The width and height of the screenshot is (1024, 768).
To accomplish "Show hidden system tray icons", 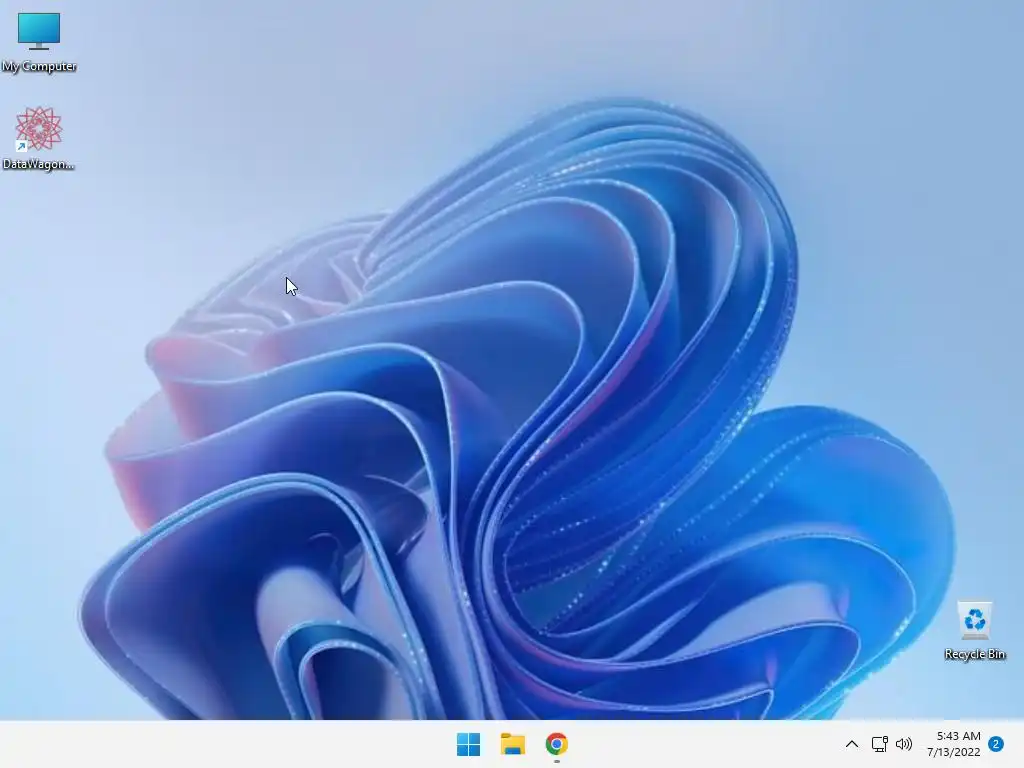I will coord(852,744).
